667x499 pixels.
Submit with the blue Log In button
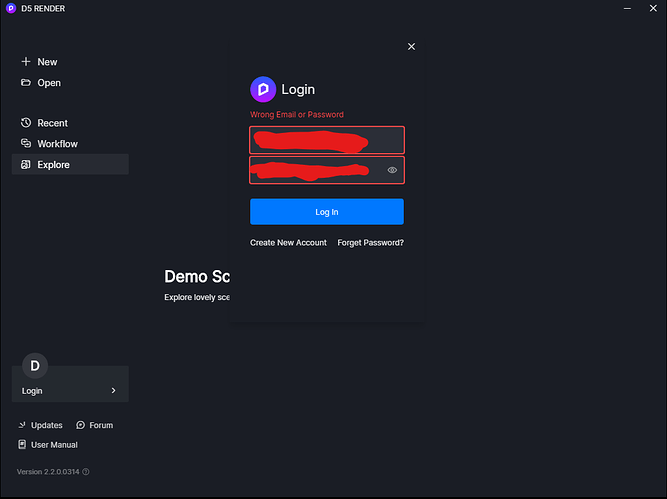(x=327, y=211)
